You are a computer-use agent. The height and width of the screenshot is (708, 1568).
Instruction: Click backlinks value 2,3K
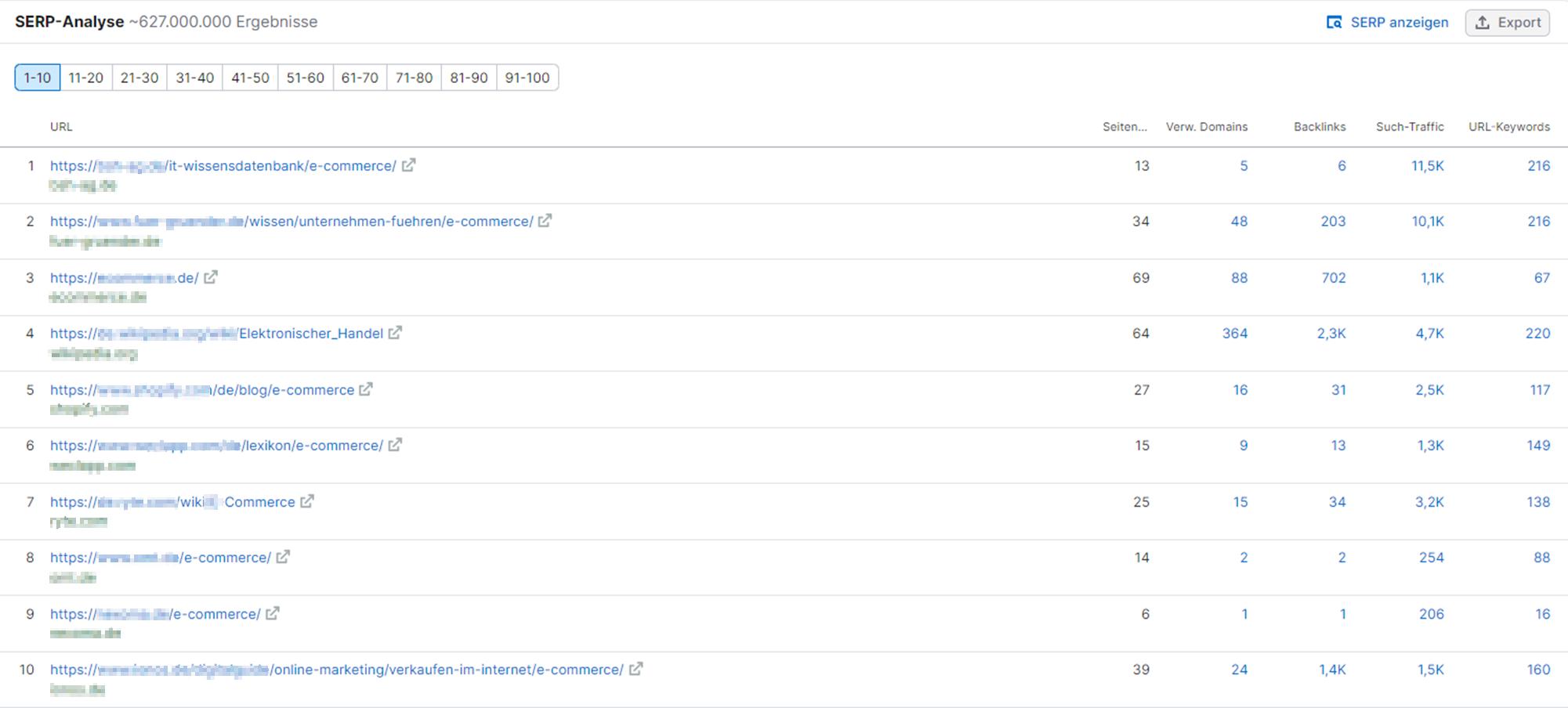pos(1331,333)
